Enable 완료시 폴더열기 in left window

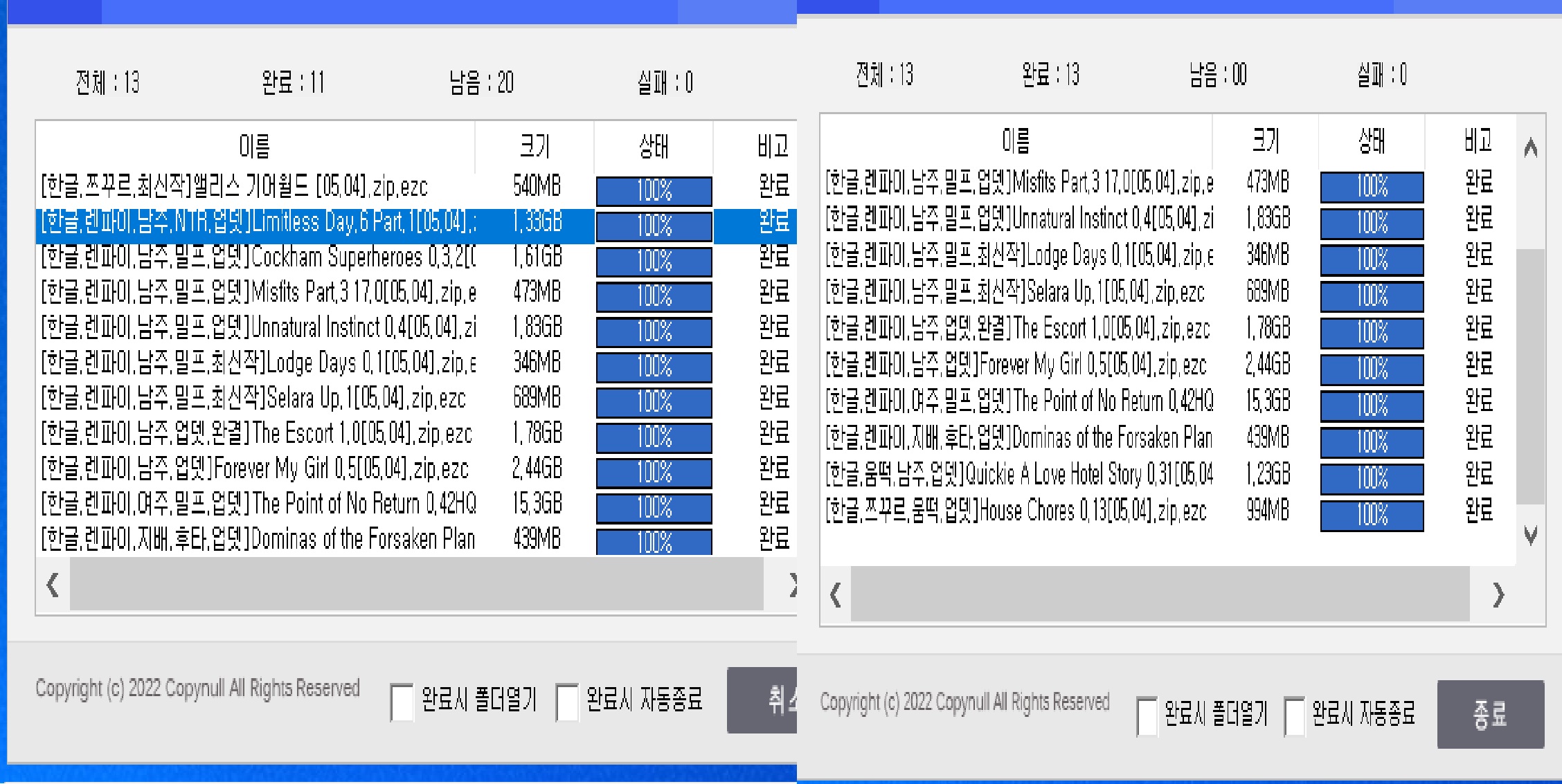click(402, 702)
